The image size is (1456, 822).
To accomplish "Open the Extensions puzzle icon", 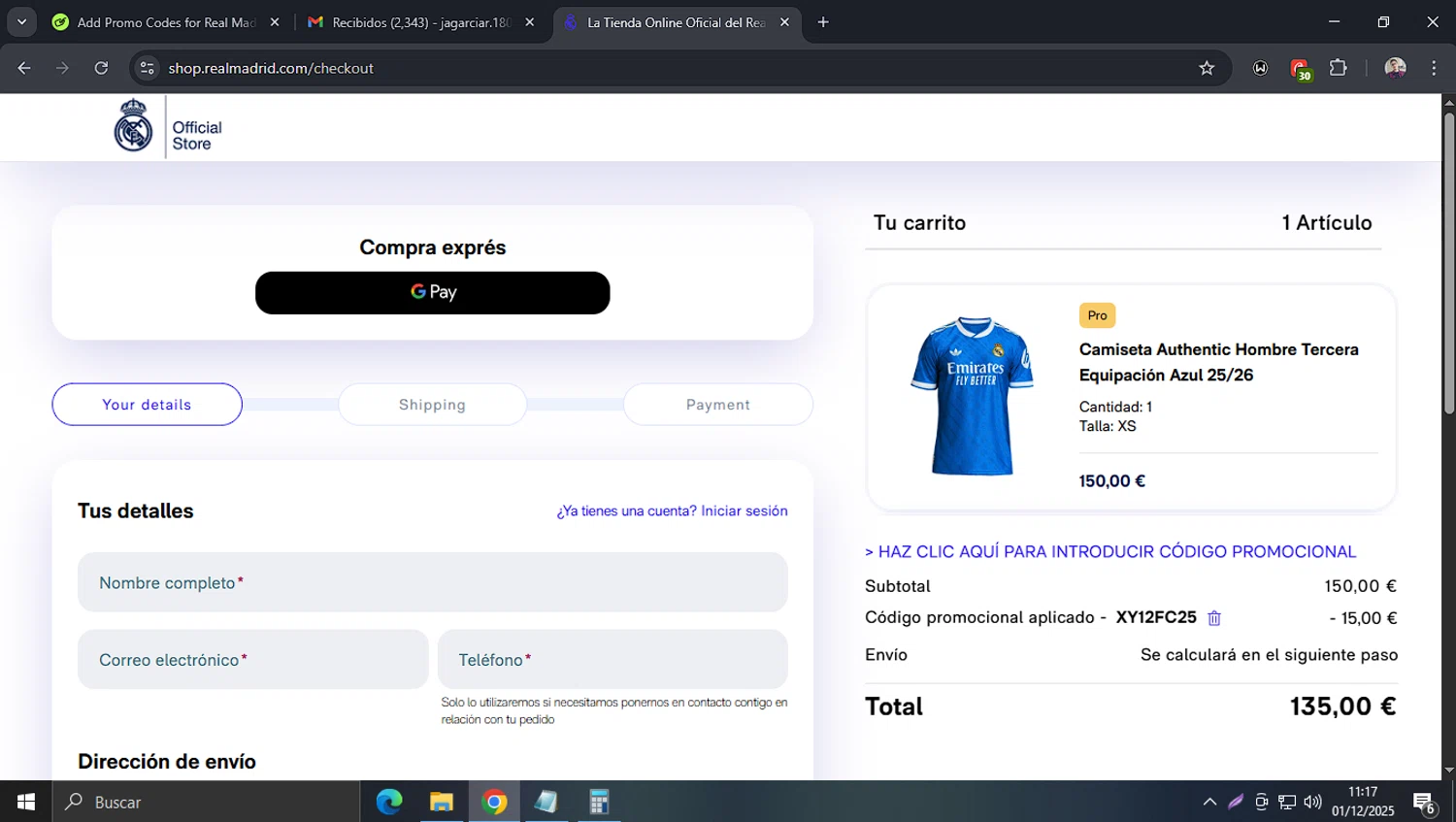I will pos(1339,68).
